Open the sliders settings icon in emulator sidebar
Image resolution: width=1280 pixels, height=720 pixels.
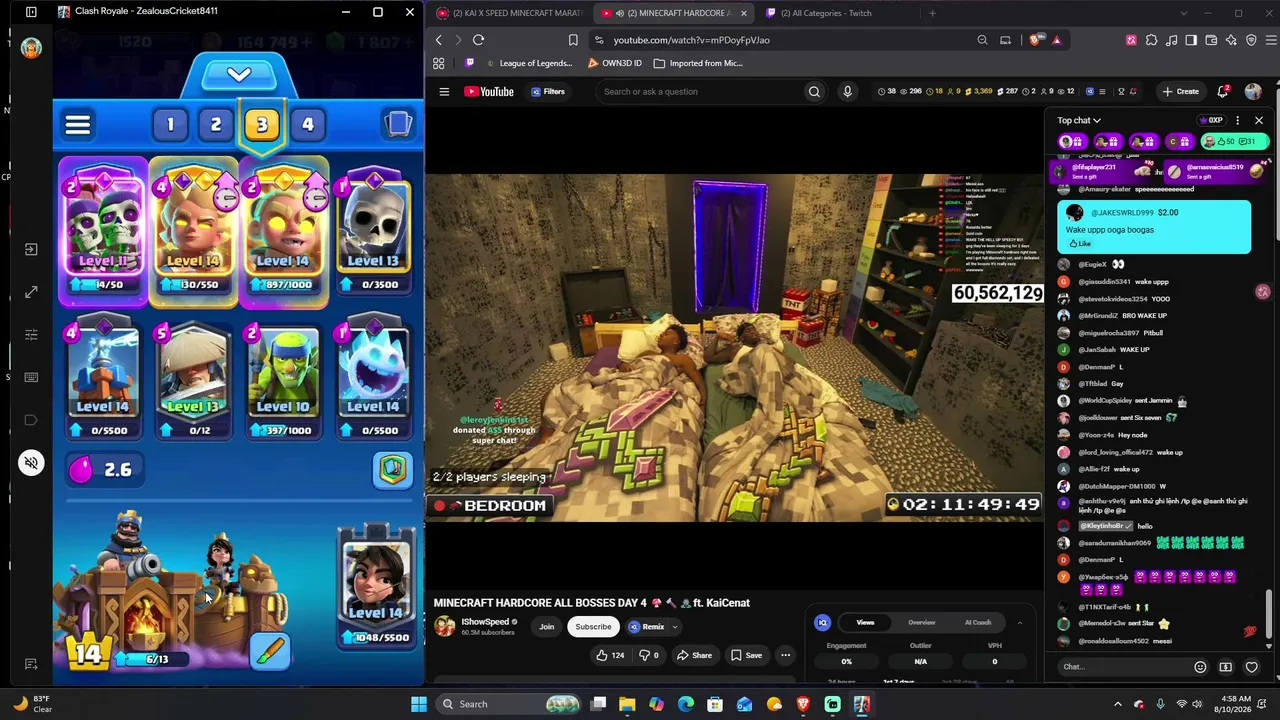(31, 334)
